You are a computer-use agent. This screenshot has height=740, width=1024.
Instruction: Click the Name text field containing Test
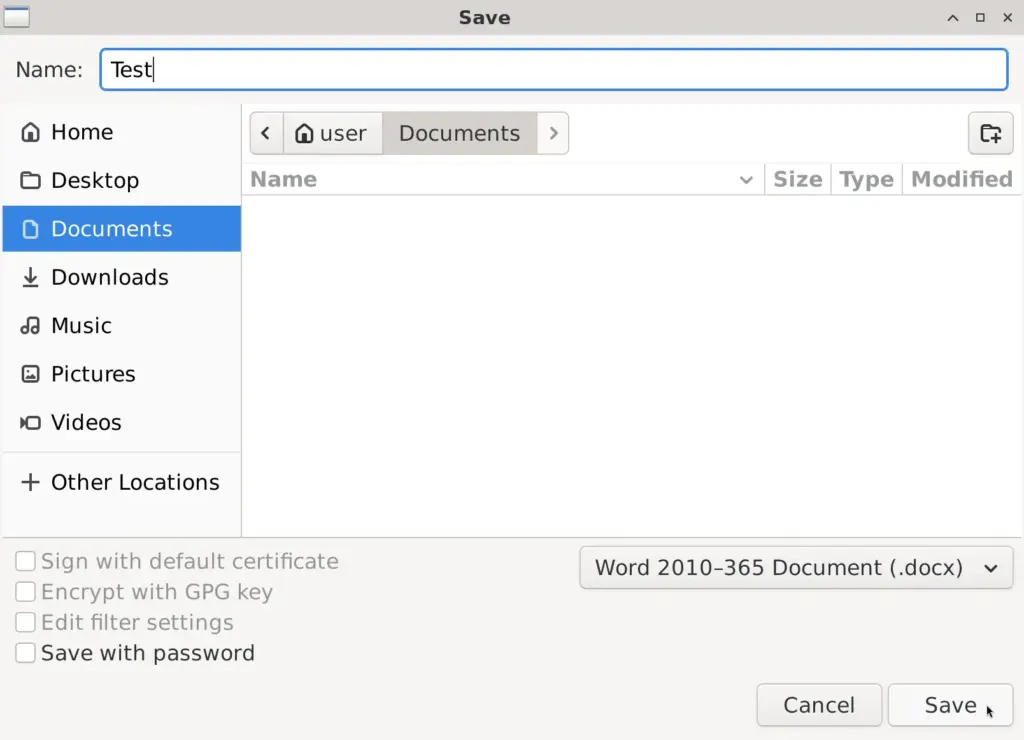[x=554, y=69]
